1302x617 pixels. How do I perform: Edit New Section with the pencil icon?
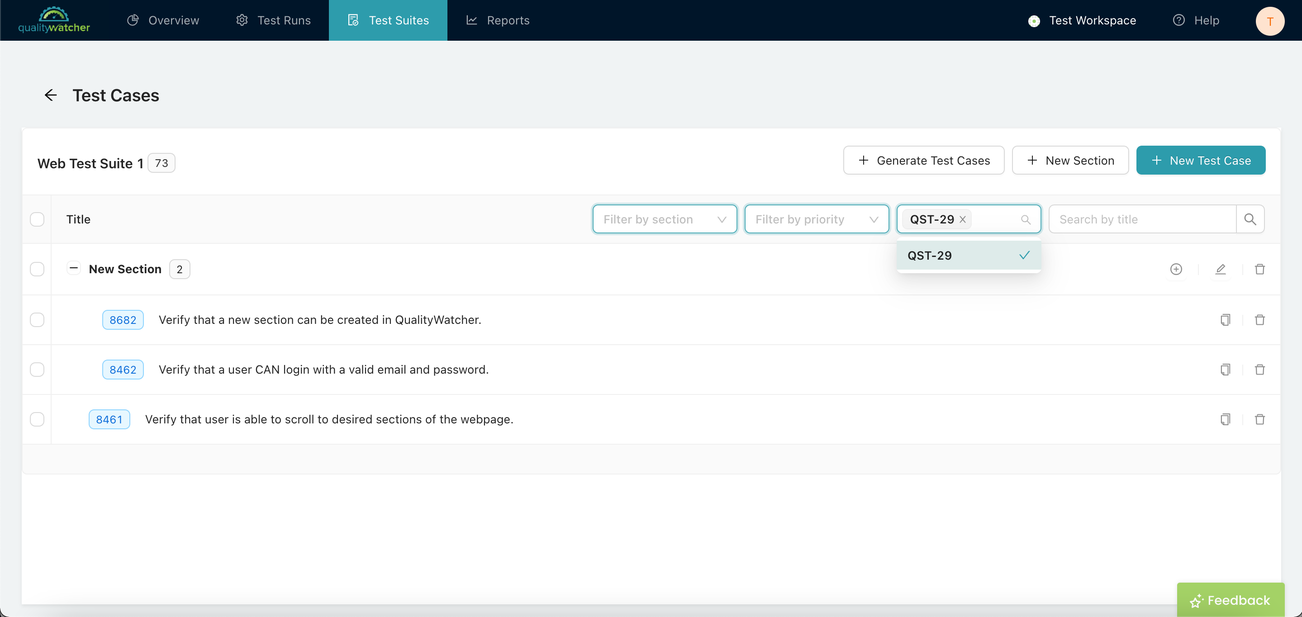pos(1220,269)
